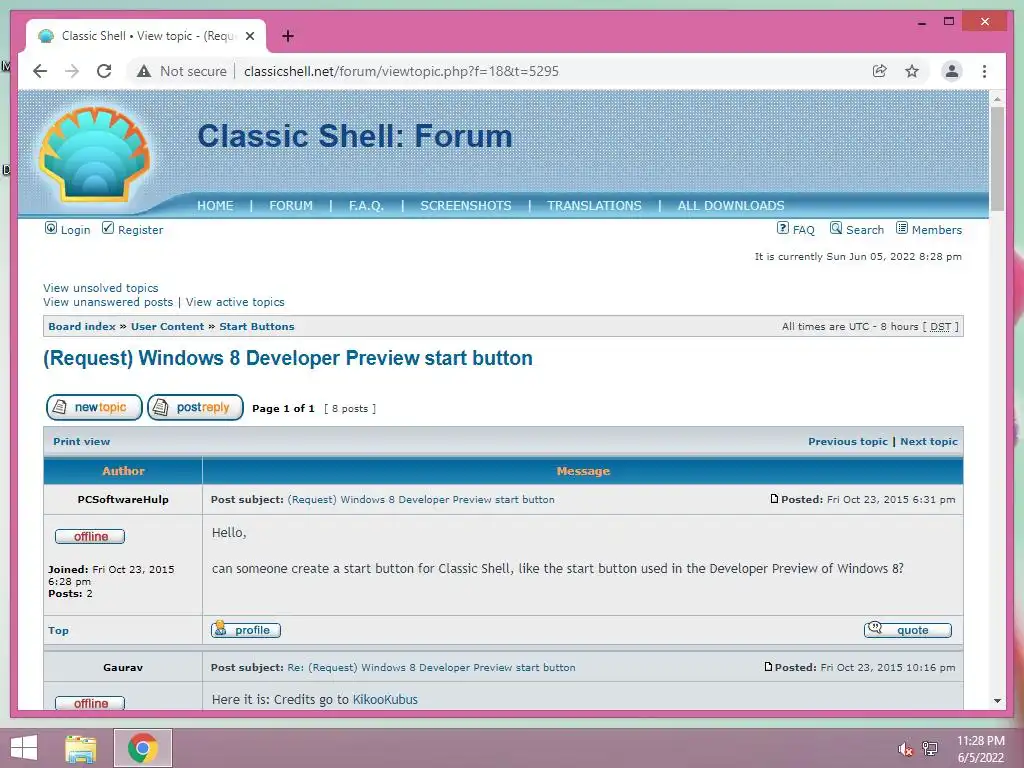Click the FAQ question mark icon
Viewport: 1024px width, 768px height.
pyautogui.click(x=782, y=228)
